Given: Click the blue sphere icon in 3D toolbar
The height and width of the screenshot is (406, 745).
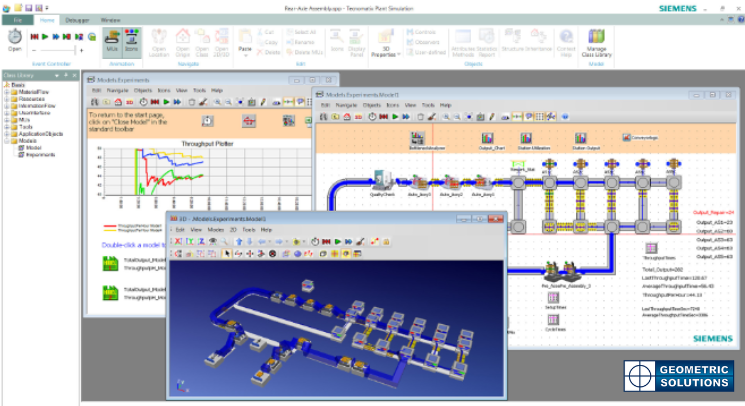Looking at the screenshot, I should 297,254.
